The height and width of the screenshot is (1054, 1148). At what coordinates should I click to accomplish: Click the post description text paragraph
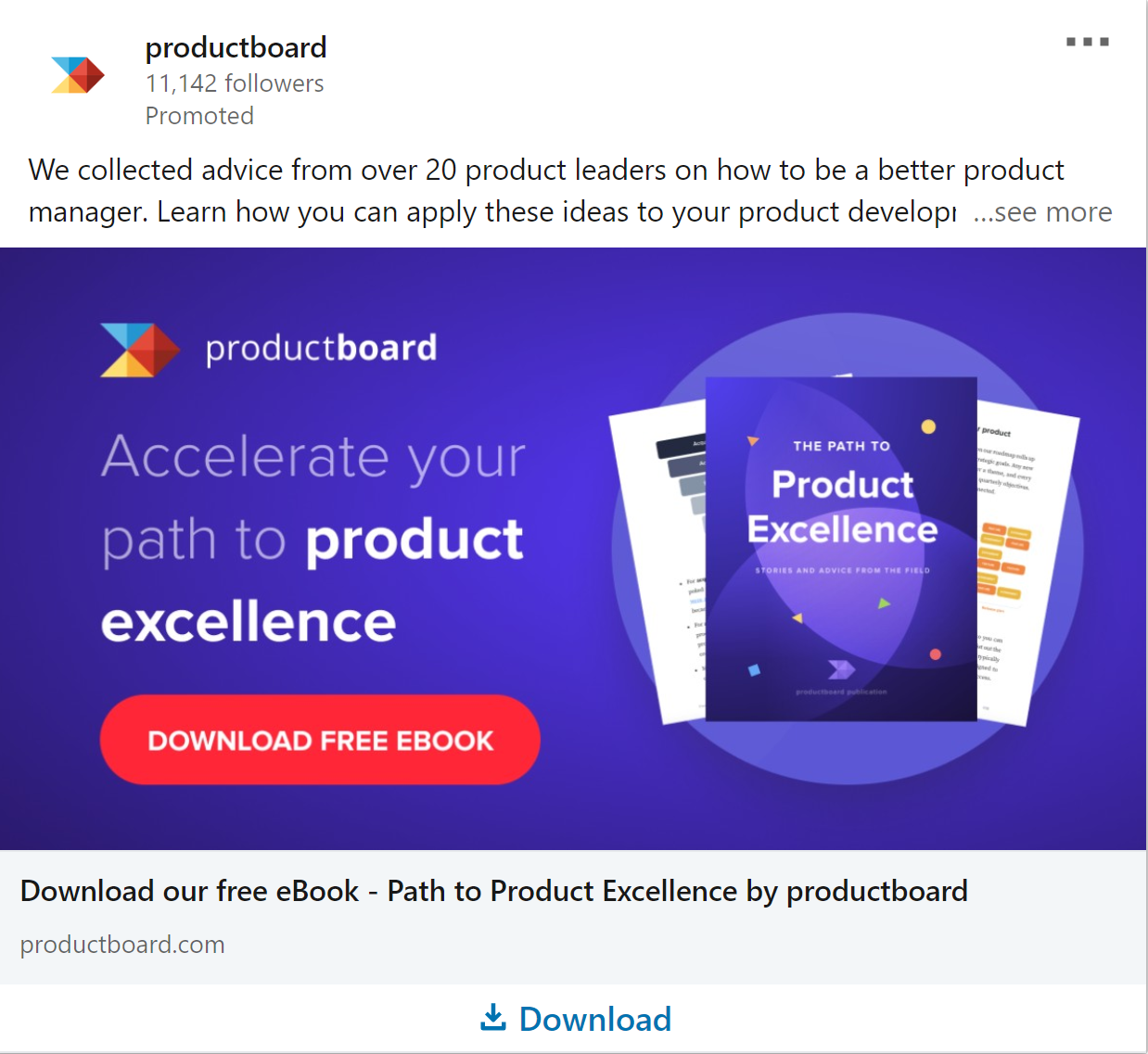click(x=546, y=191)
